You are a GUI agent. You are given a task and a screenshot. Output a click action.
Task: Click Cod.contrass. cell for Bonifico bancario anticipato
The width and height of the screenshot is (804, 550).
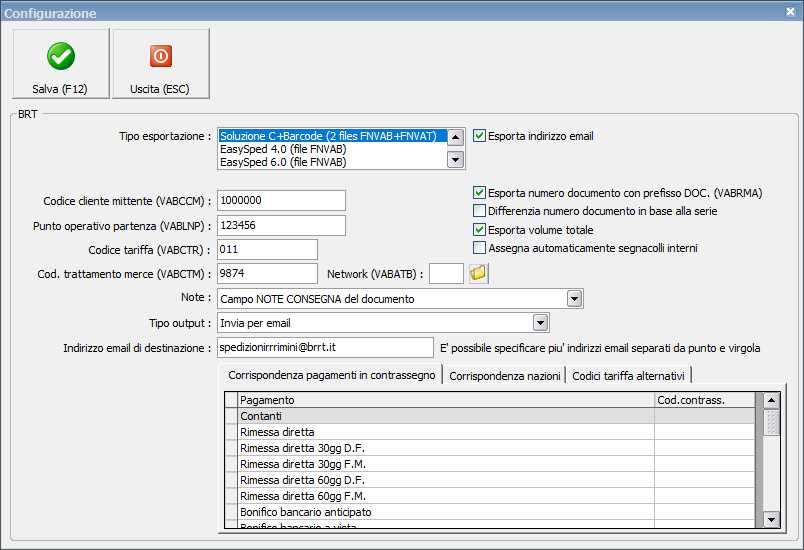point(705,512)
